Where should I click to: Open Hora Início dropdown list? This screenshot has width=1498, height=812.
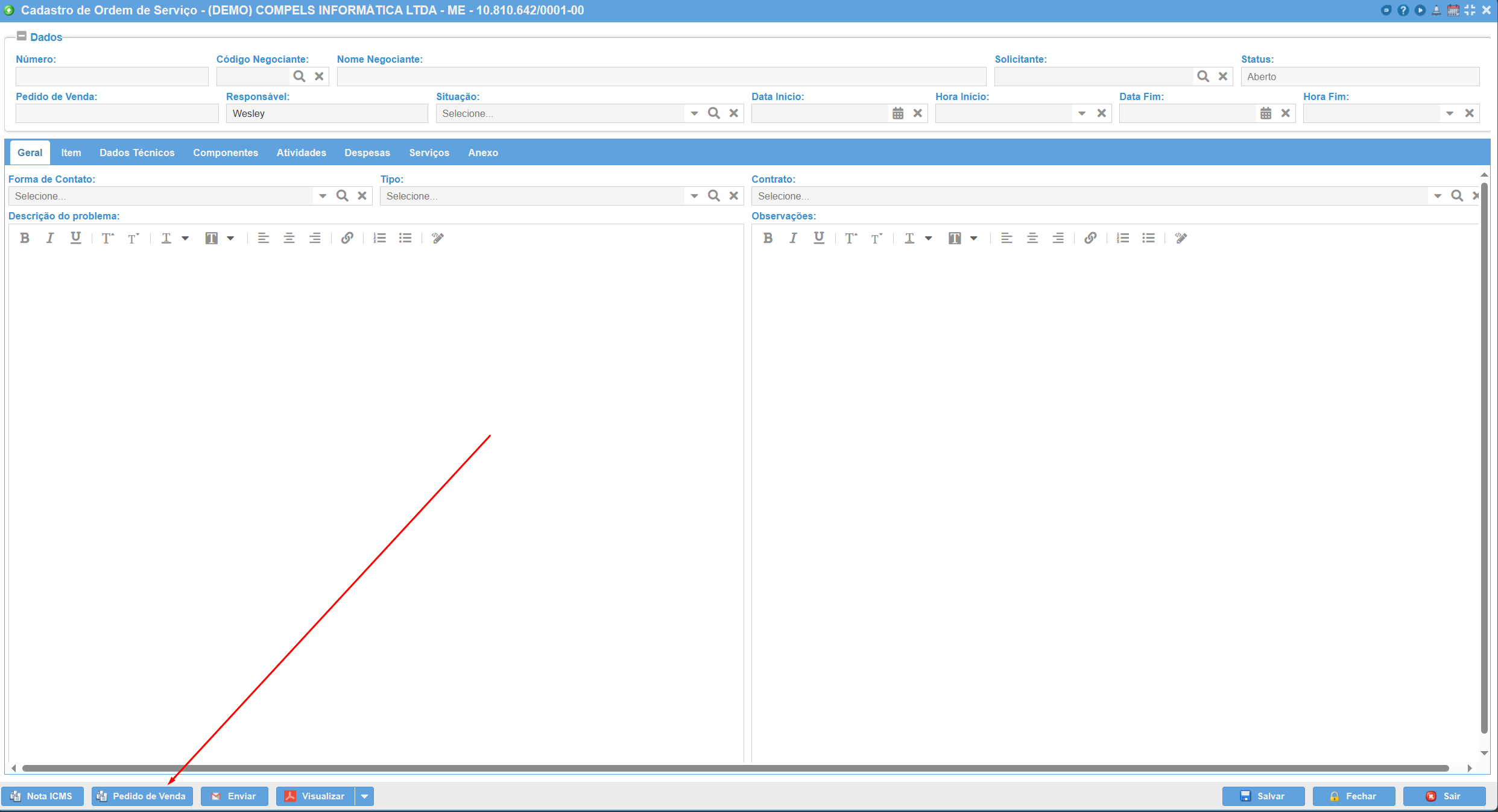coord(1082,113)
